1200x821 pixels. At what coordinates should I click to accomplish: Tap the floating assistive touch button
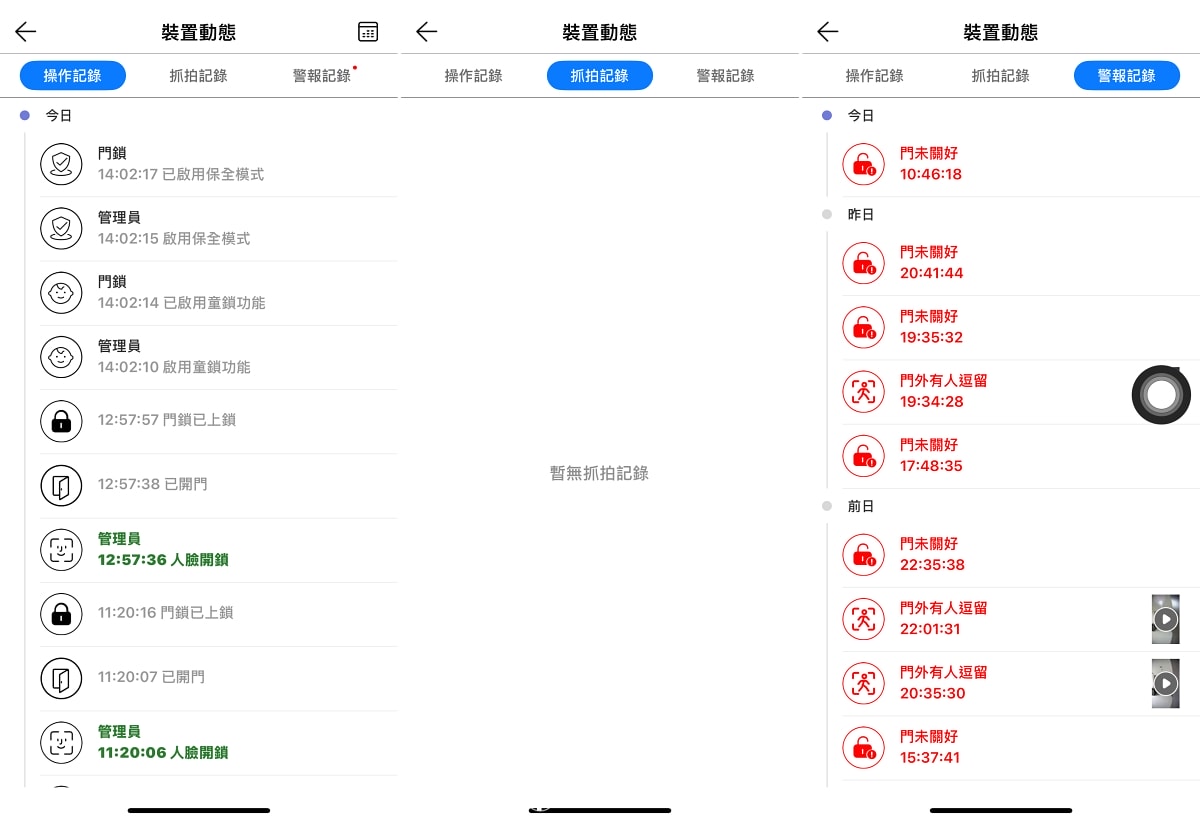pyautogui.click(x=1161, y=395)
